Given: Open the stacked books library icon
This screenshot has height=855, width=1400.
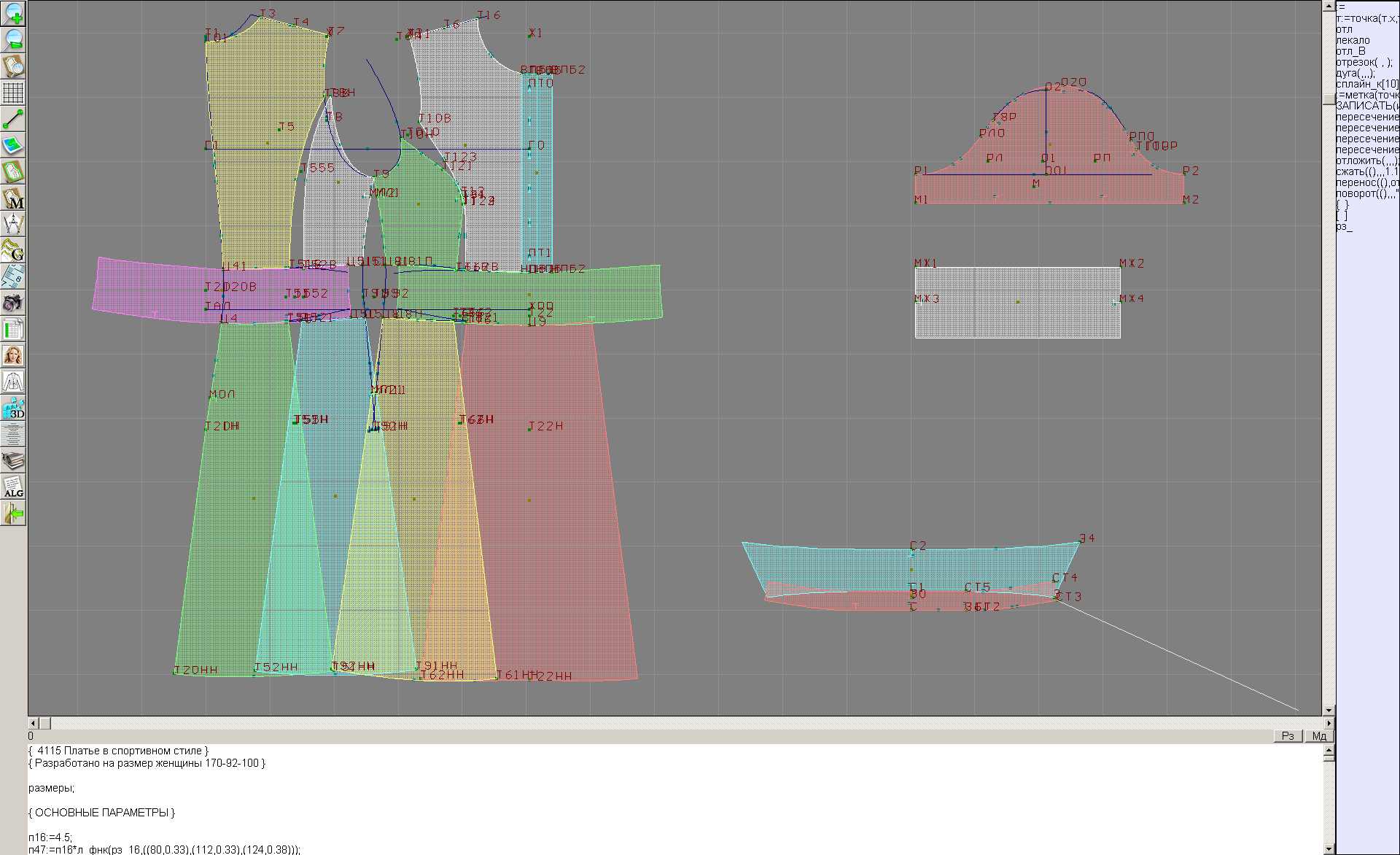Looking at the screenshot, I should (x=13, y=460).
